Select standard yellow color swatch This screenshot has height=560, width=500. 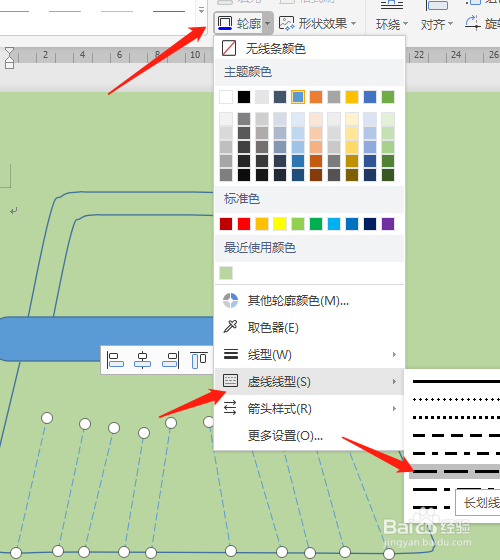[x=280, y=224]
